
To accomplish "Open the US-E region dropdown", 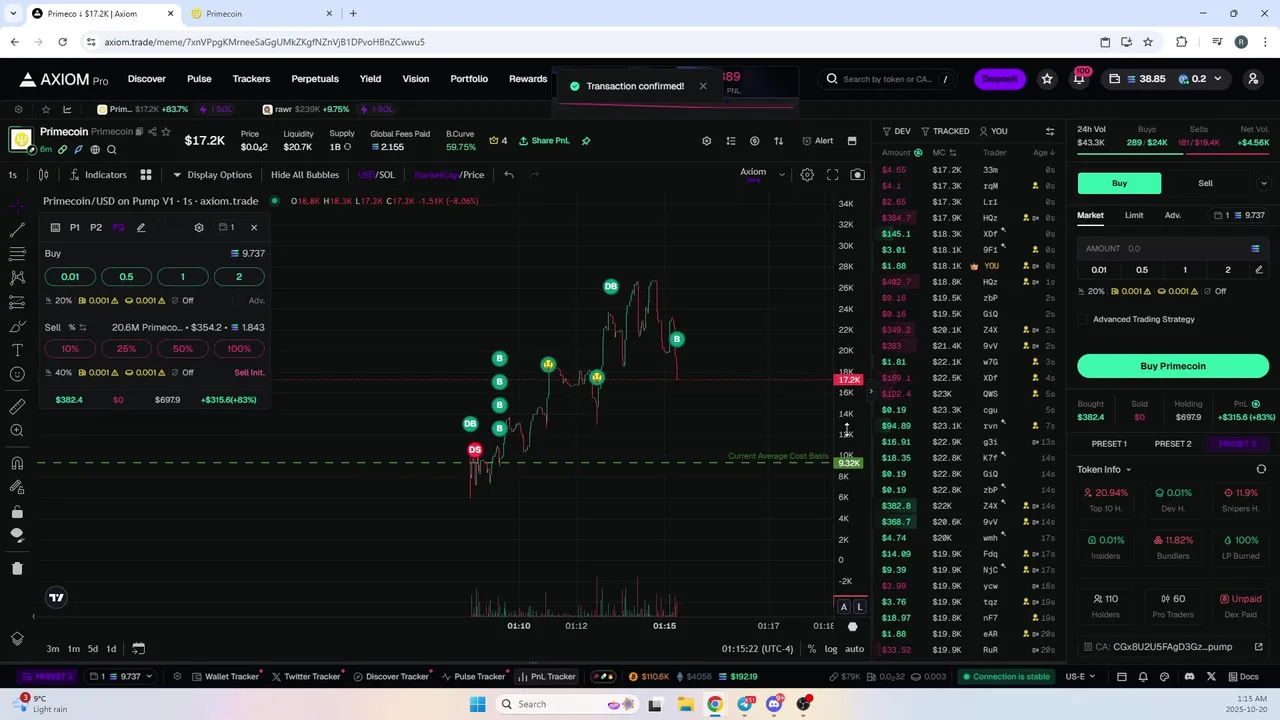I will (1079, 677).
